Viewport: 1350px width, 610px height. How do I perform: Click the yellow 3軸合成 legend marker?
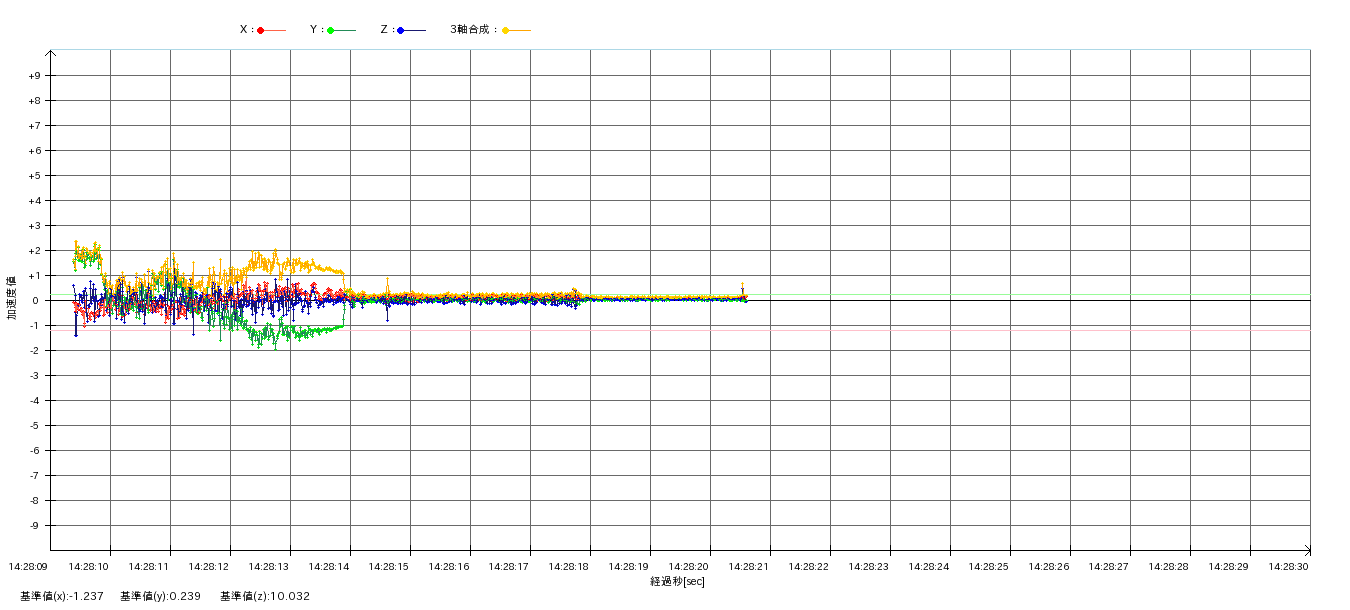506,30
